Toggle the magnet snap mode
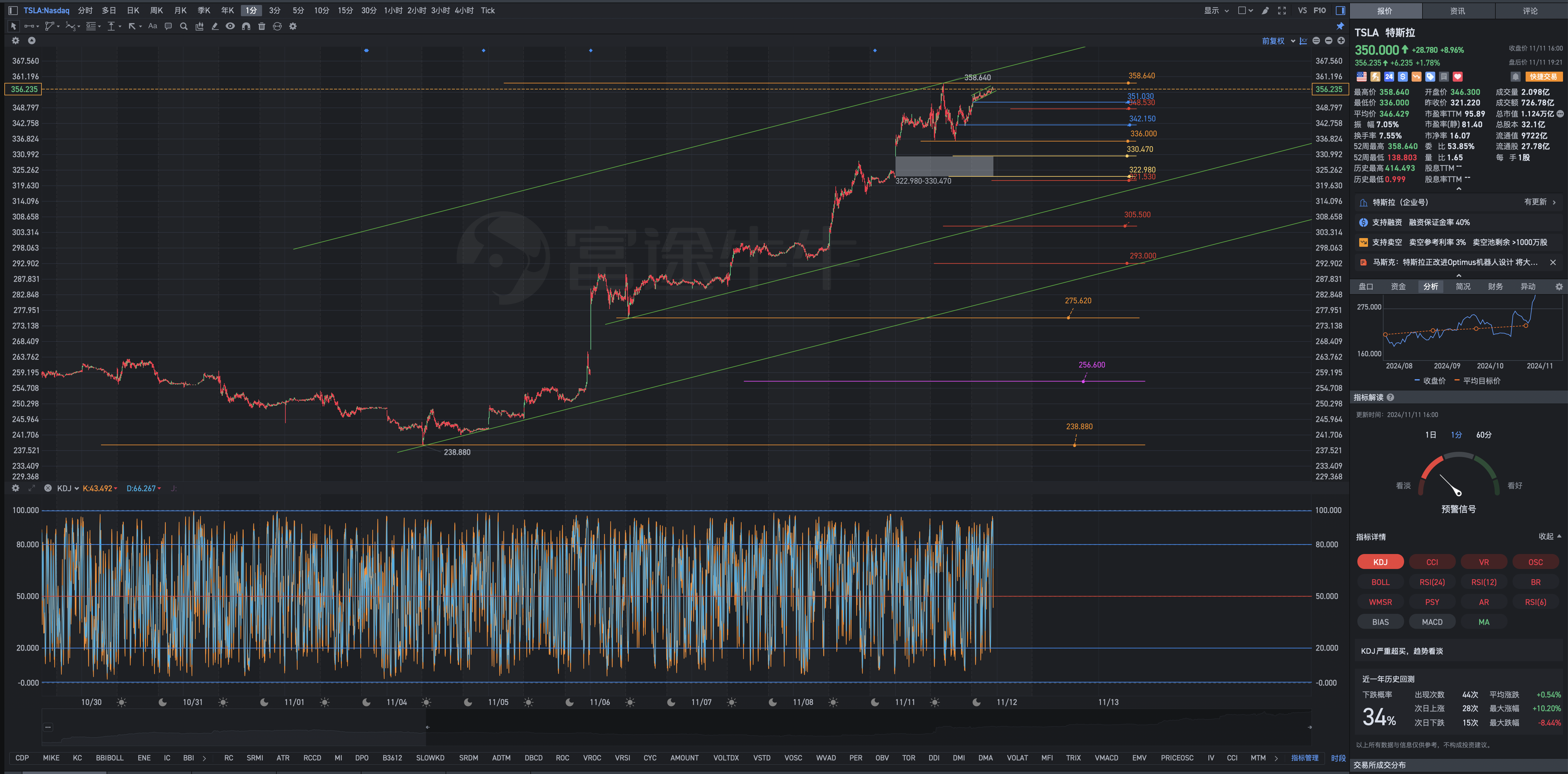 [x=246, y=26]
